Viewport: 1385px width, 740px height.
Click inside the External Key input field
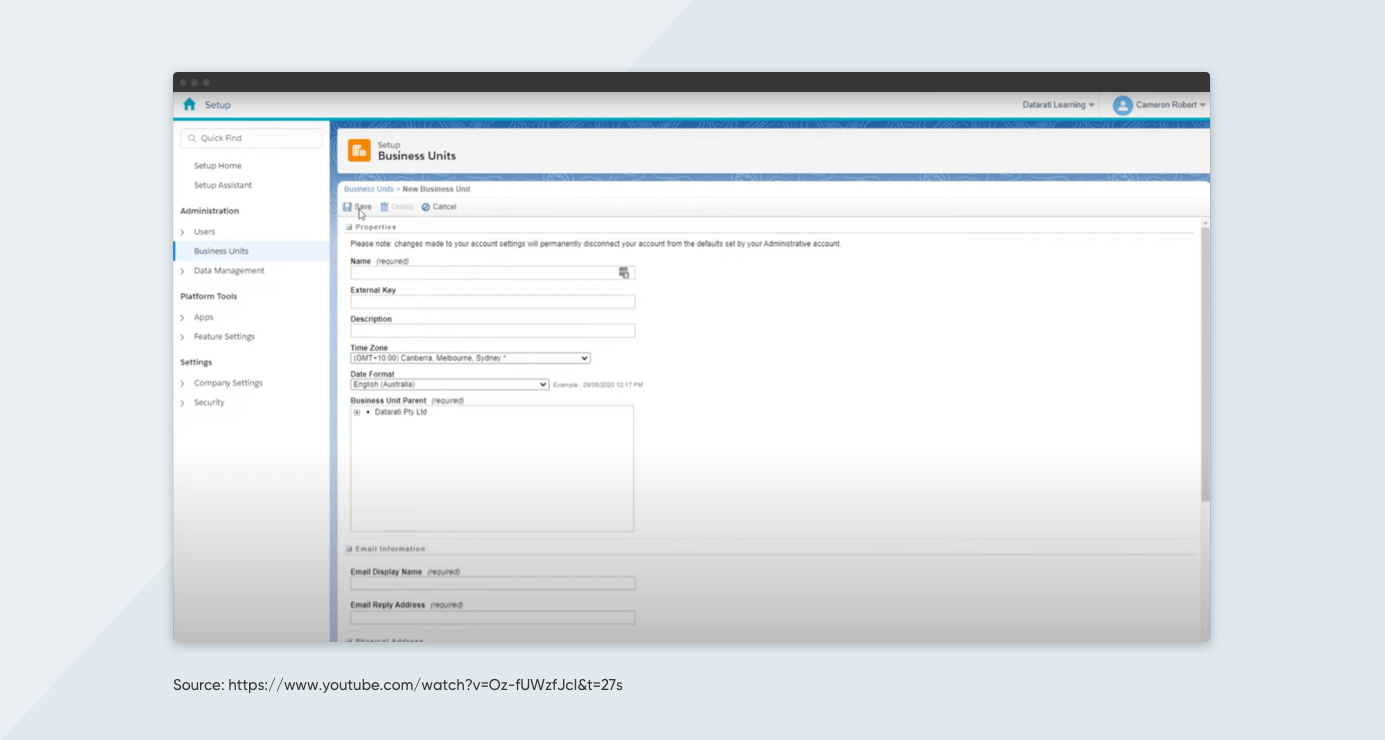[490, 301]
